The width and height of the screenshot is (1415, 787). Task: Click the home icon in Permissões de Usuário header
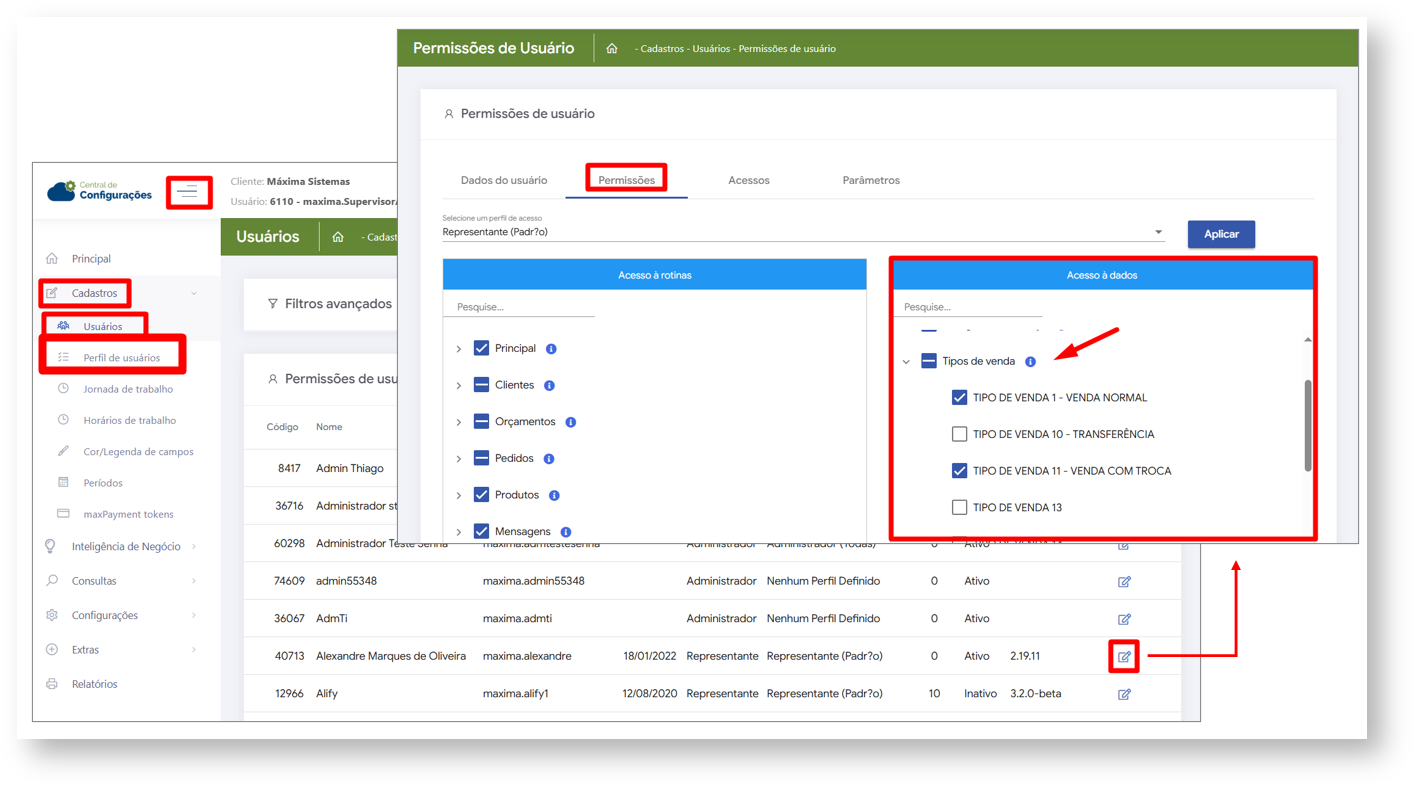612,48
